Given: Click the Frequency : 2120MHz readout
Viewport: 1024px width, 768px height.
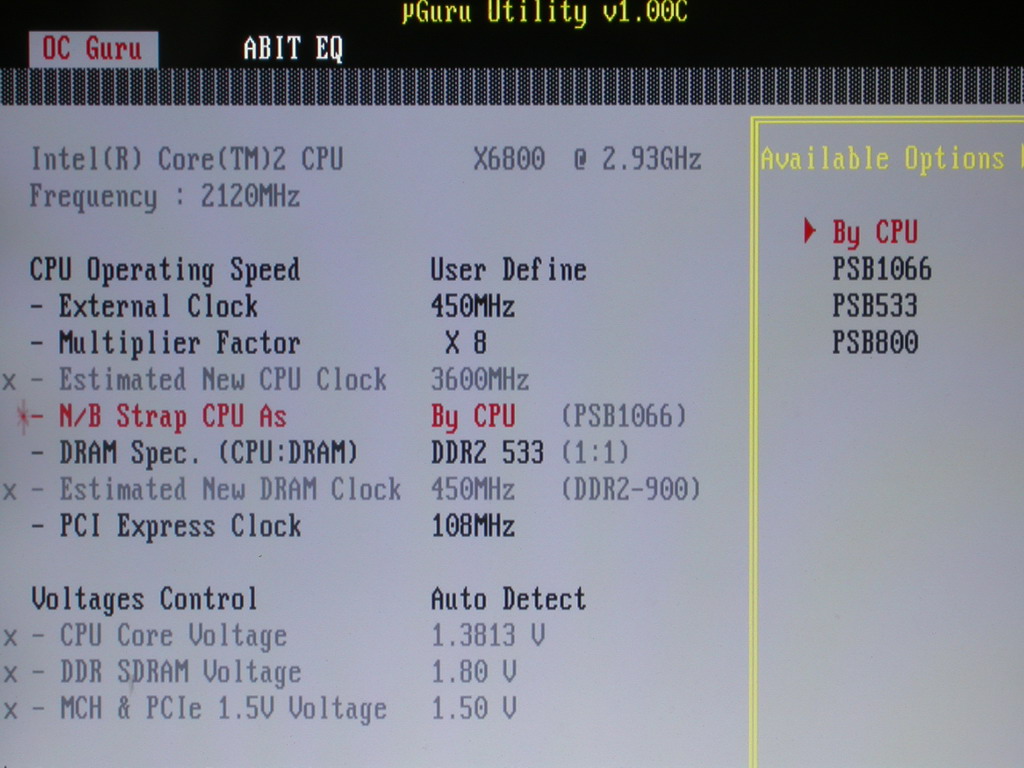Looking at the screenshot, I should pyautogui.click(x=165, y=196).
